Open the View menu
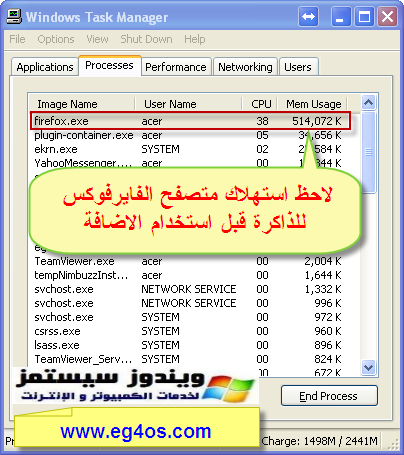404x455 pixels. 97,39
